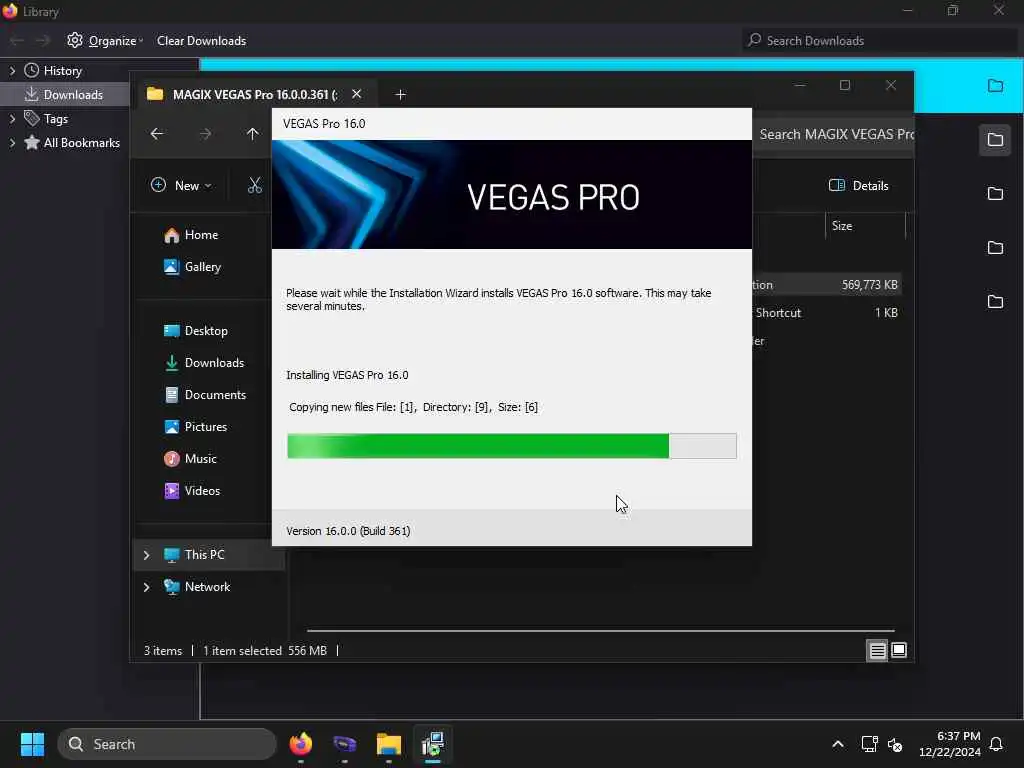This screenshot has width=1024, height=768.
Task: Select Network in navigation pane
Action: pos(197,587)
